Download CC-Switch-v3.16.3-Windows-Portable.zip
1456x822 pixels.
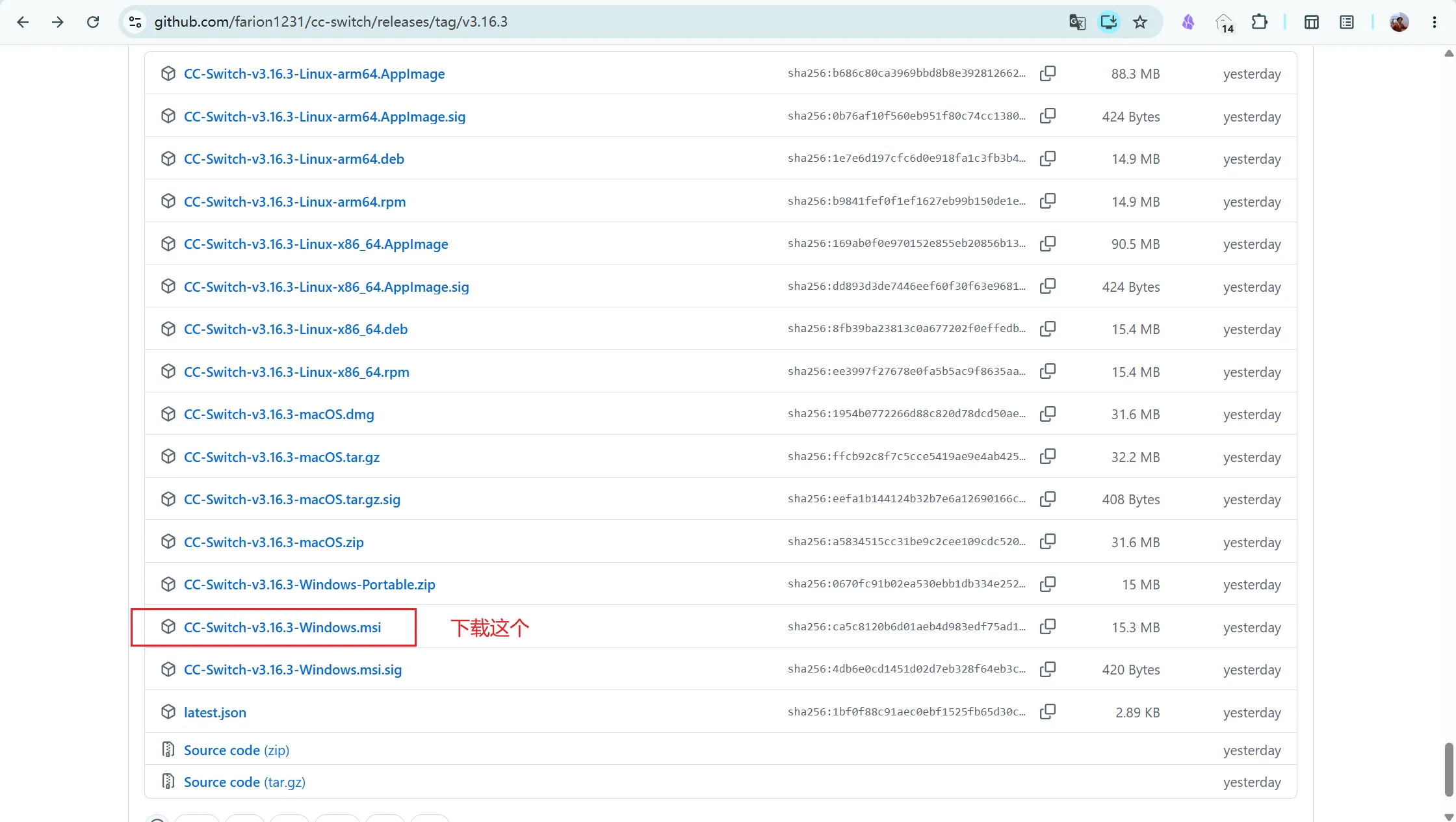coord(309,585)
